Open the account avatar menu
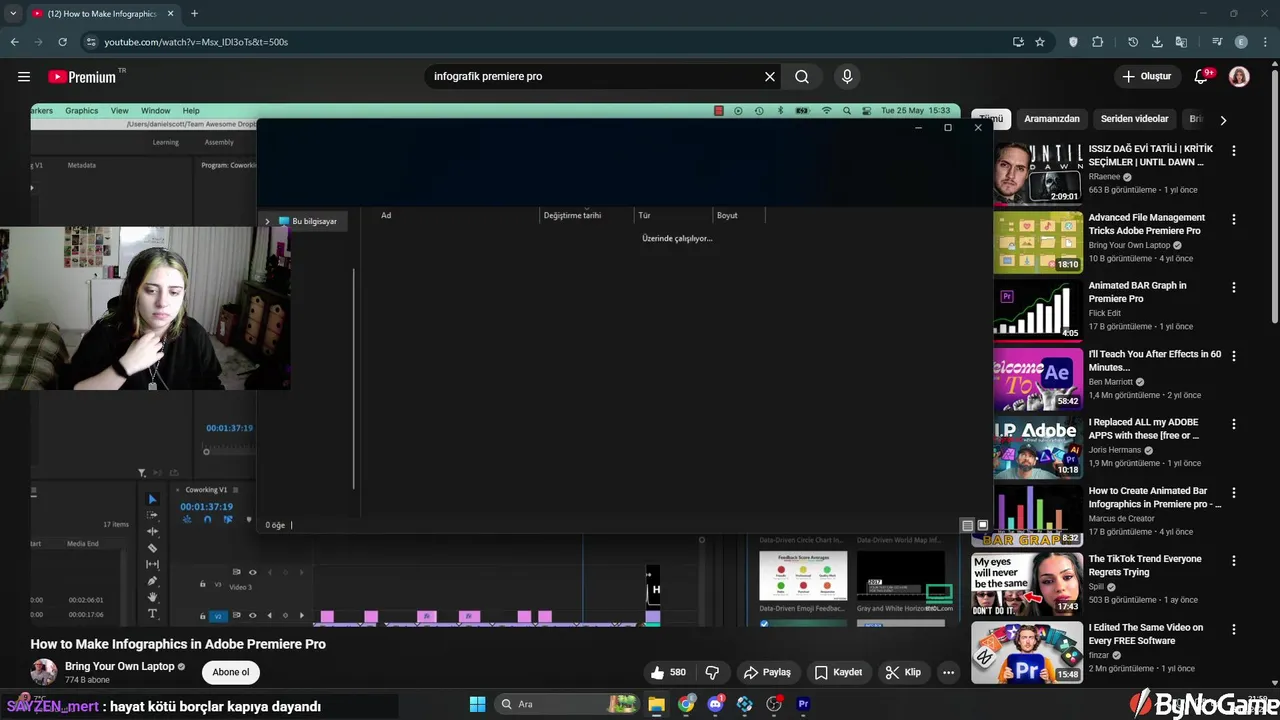1280x720 pixels. [1239, 76]
